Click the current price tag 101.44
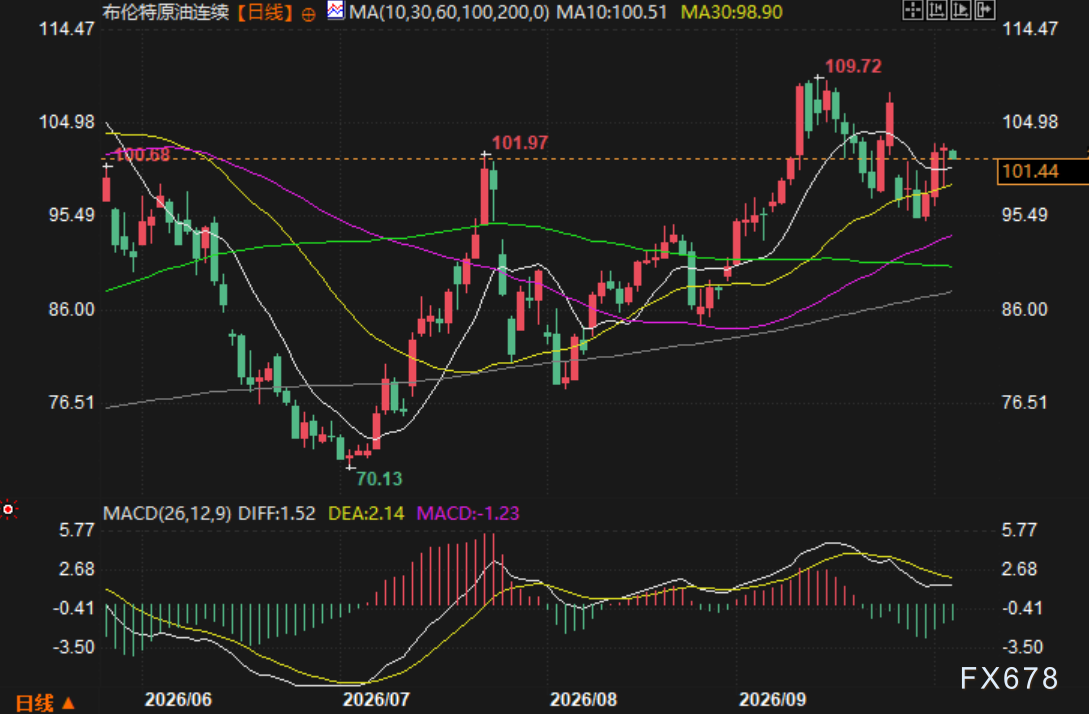 click(x=1042, y=172)
